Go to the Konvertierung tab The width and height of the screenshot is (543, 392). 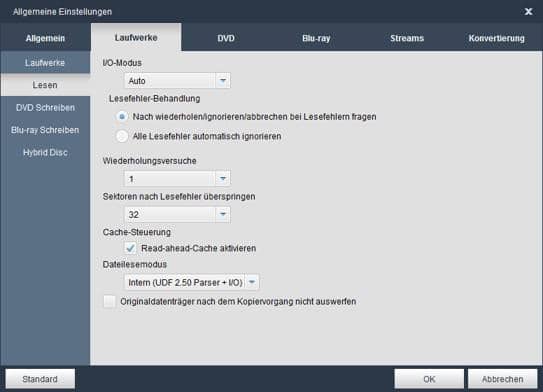496,38
